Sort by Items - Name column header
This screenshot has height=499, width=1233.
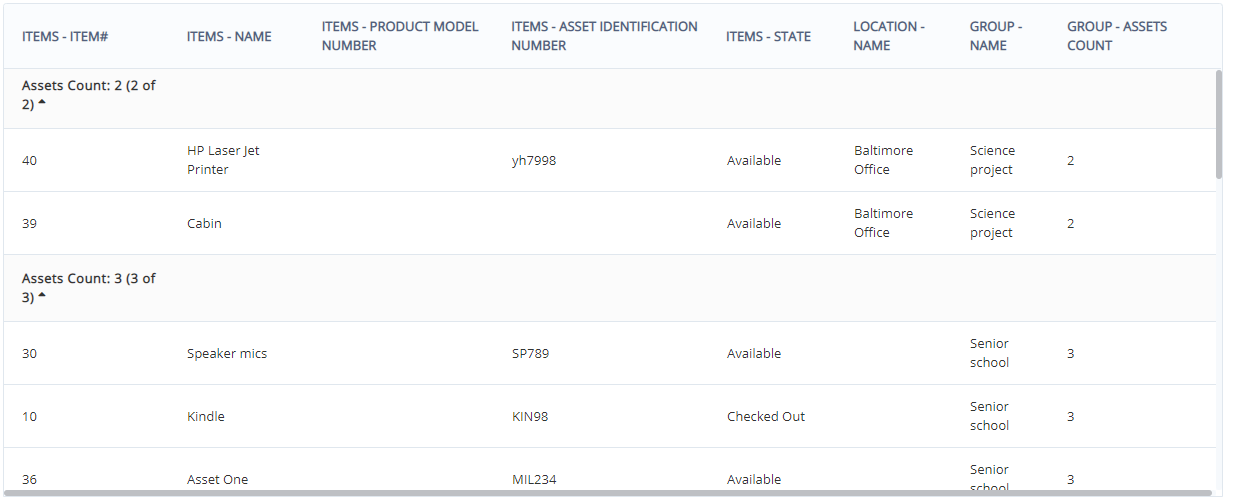click(x=229, y=37)
